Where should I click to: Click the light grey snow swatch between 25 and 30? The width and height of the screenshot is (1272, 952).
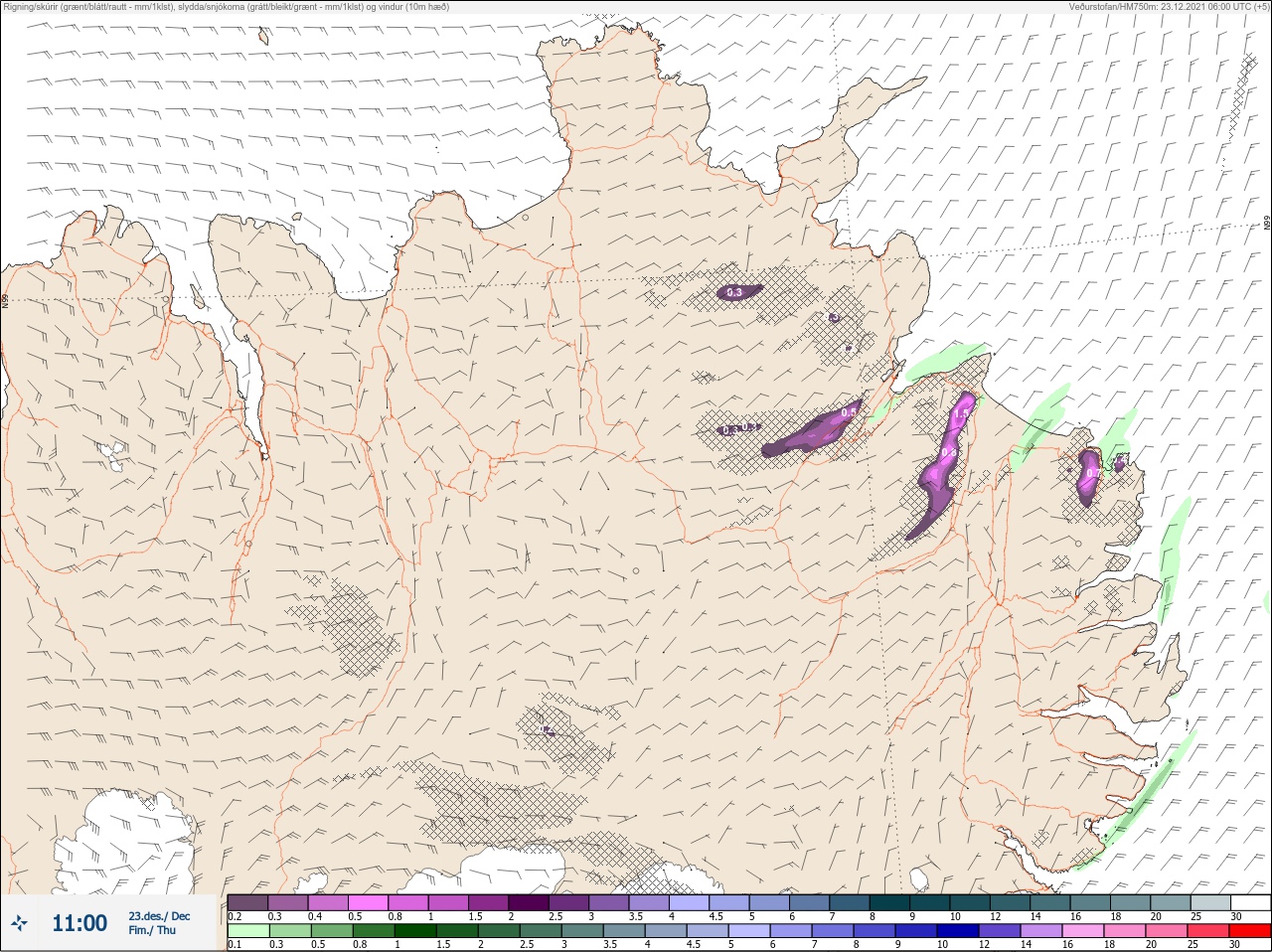pos(1210,902)
